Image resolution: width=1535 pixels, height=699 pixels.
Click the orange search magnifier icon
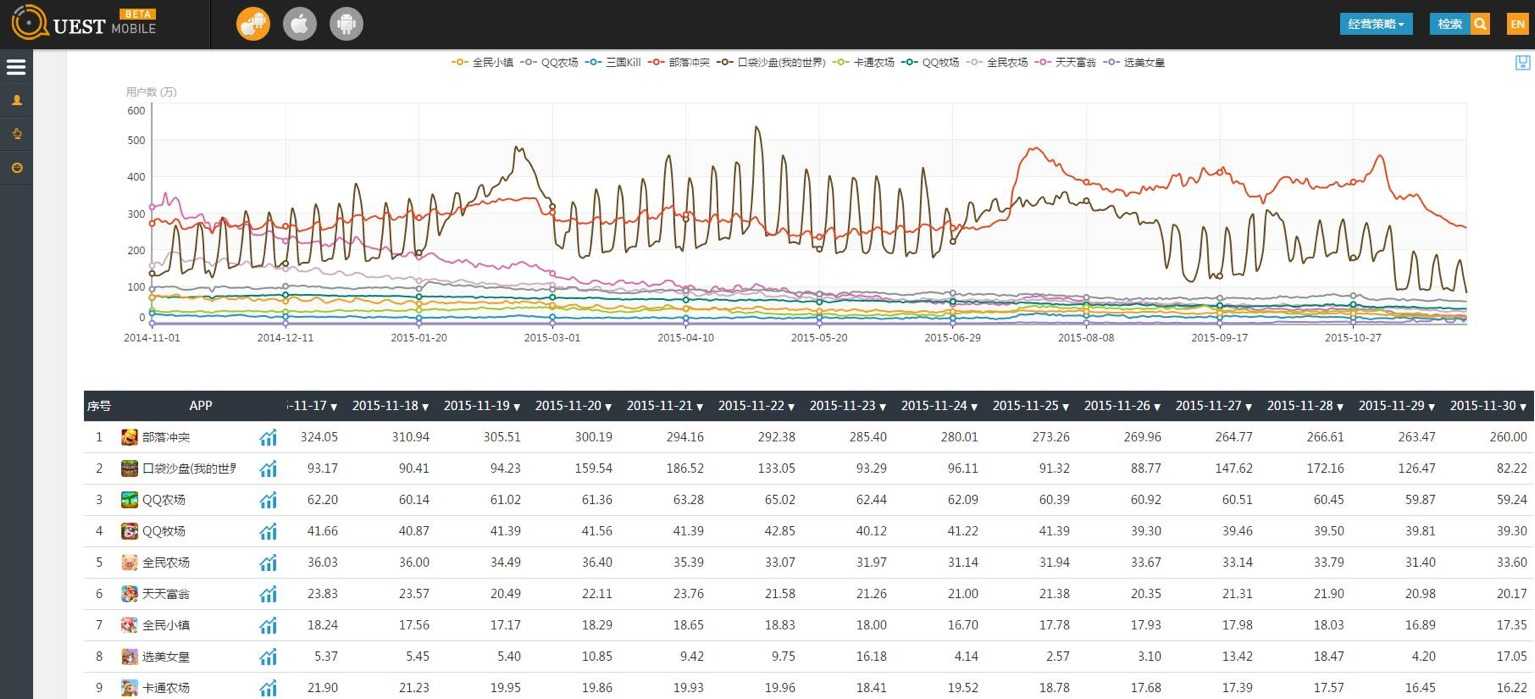pyautogui.click(x=1480, y=24)
